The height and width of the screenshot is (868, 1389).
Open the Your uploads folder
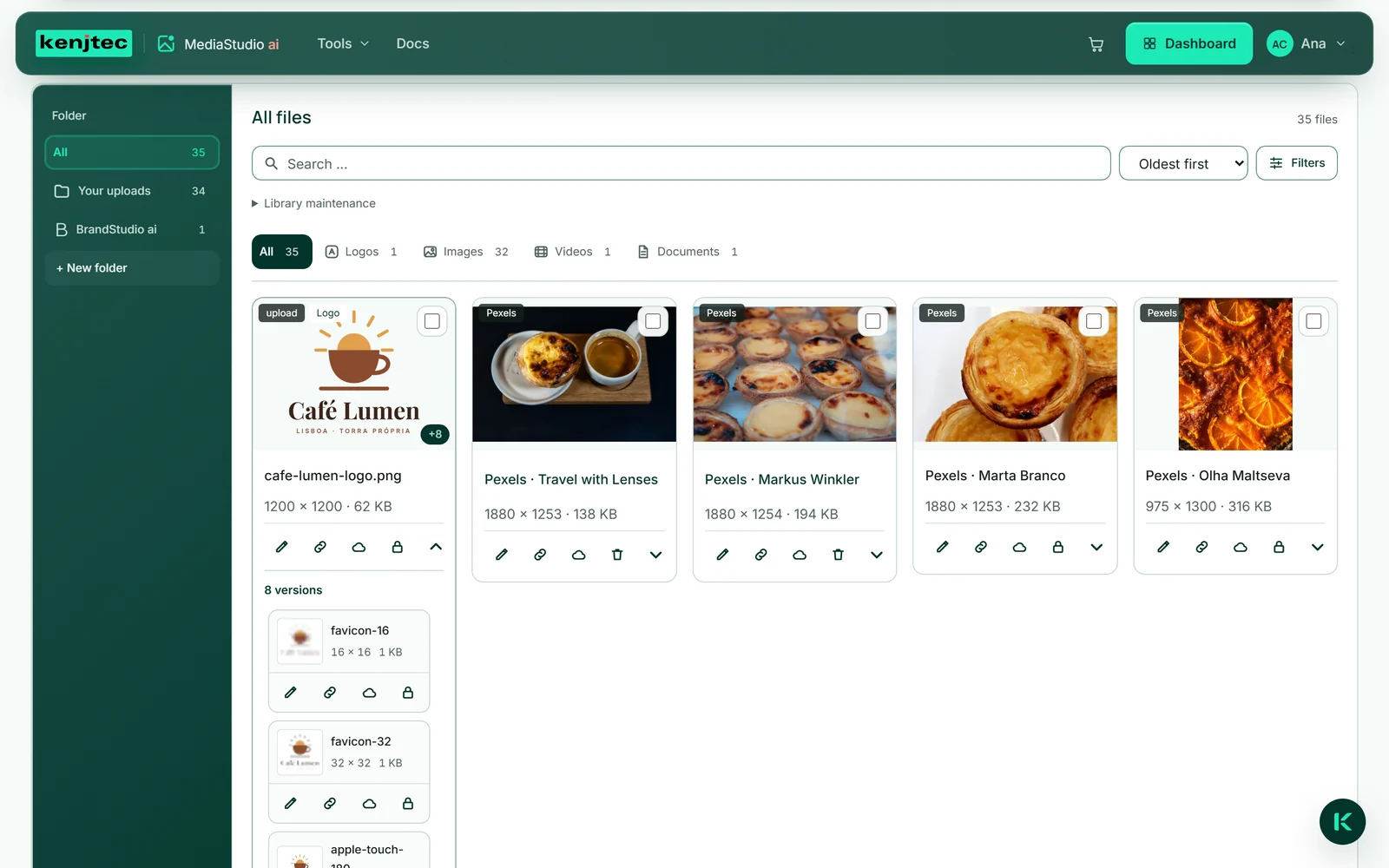(x=132, y=191)
